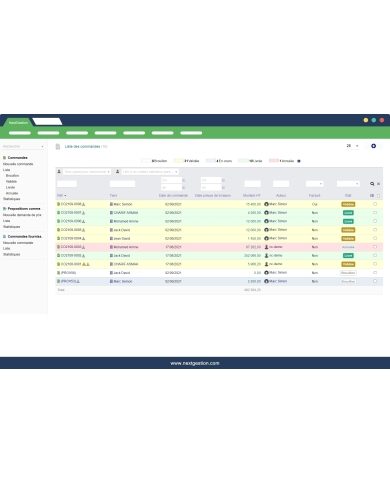390x484 pixels.
Task: Click the person icon before the contact filter
Action: coord(117,172)
